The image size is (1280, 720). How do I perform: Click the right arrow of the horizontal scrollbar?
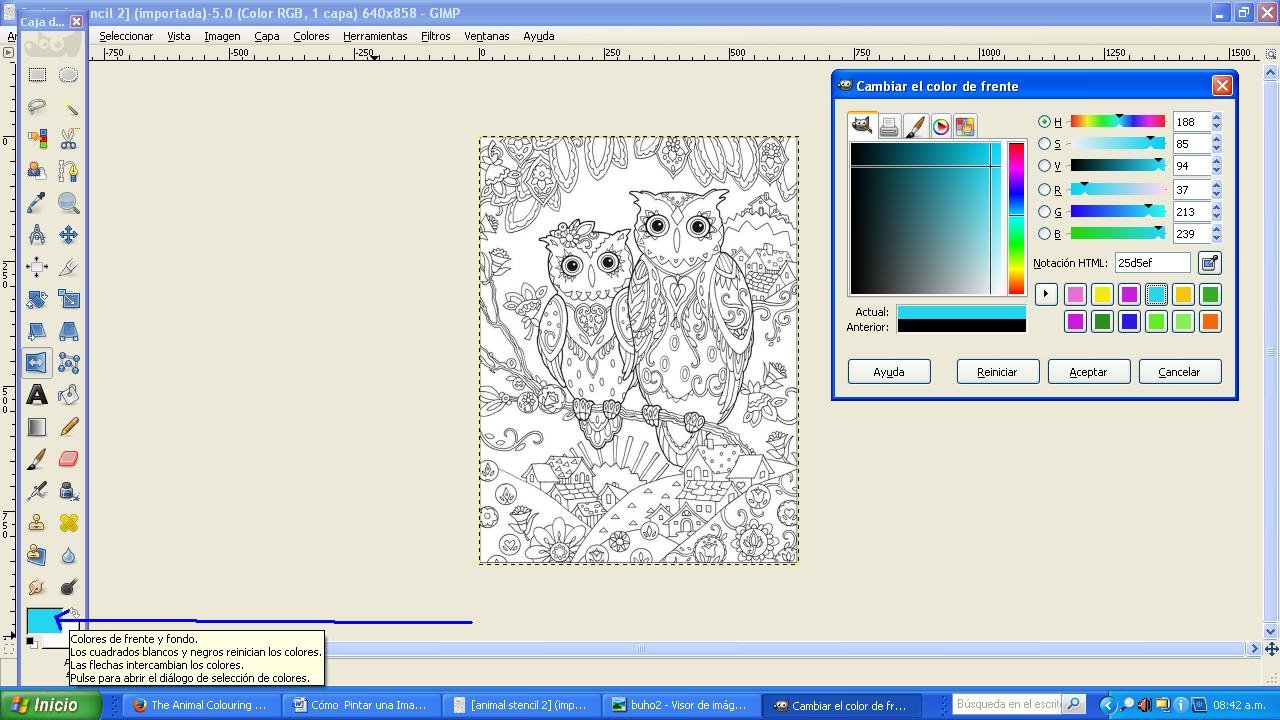pos(1254,649)
